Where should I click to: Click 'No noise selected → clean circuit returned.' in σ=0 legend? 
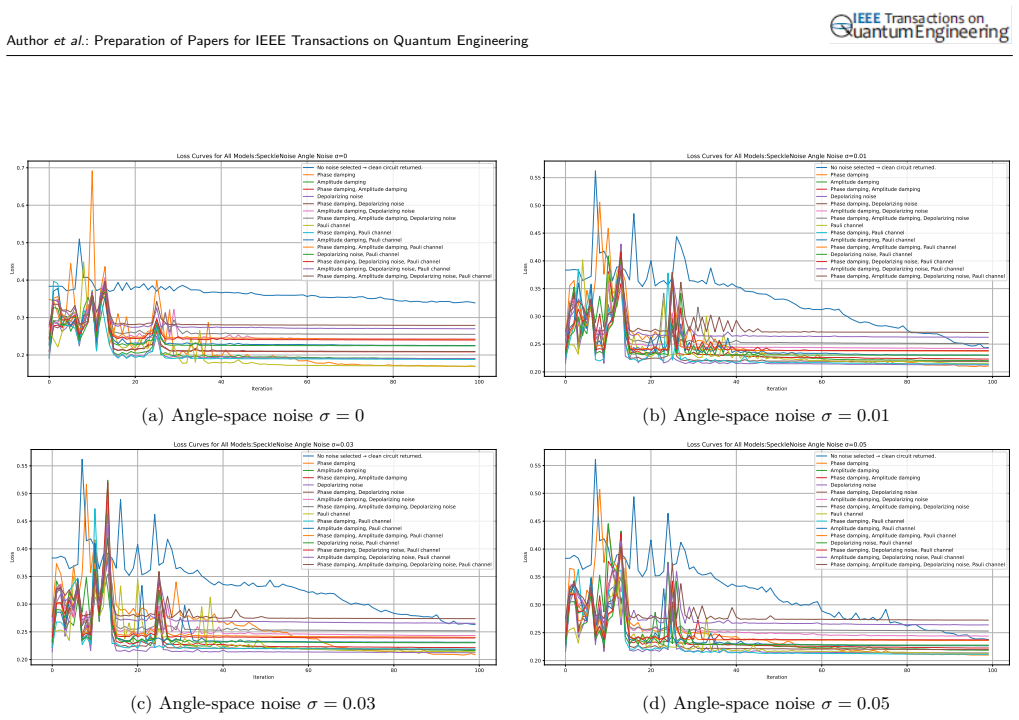pyautogui.click(x=370, y=168)
